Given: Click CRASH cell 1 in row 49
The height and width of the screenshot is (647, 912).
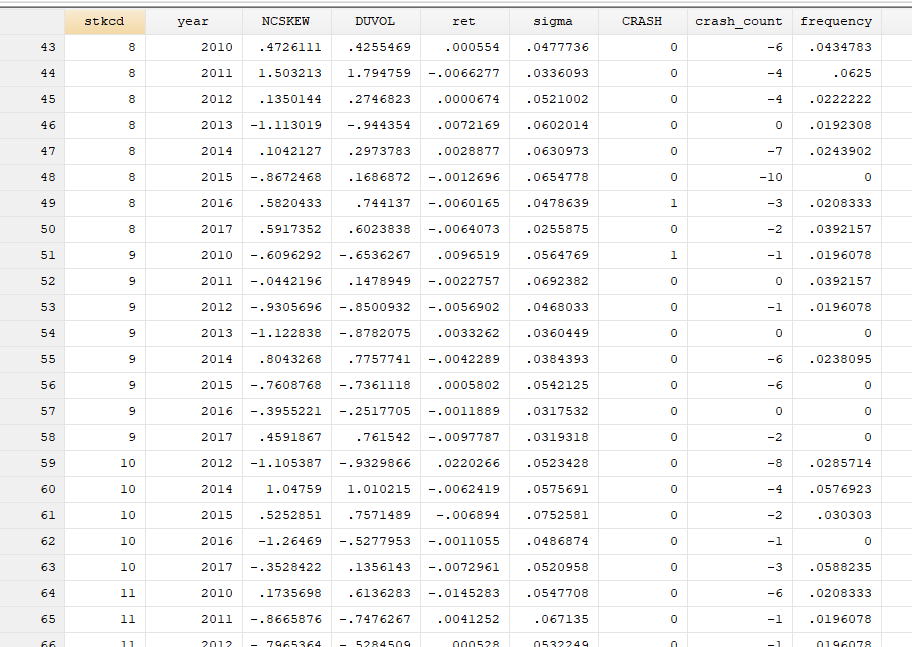Looking at the screenshot, I should point(642,203).
